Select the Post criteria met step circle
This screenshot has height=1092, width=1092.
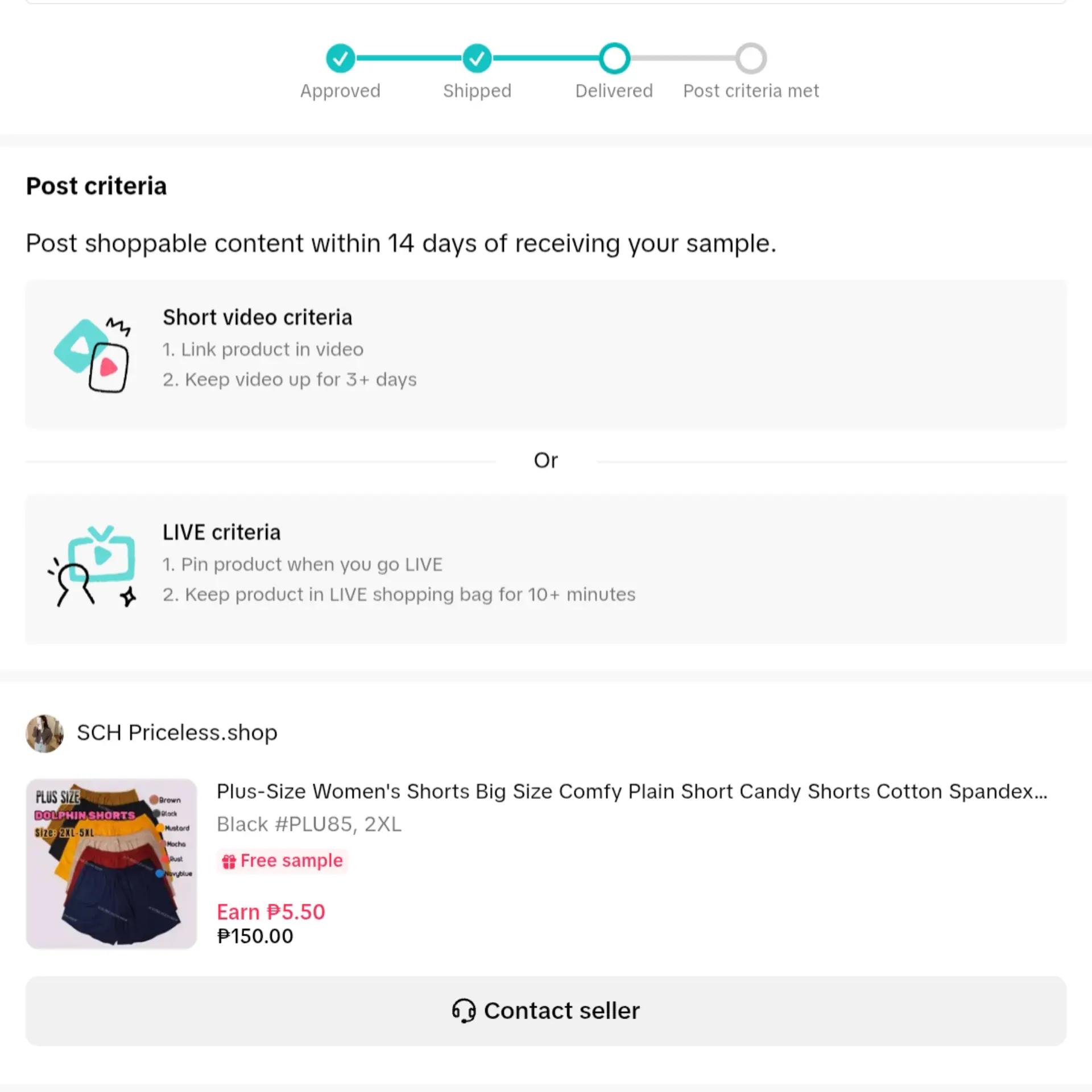coord(751,58)
